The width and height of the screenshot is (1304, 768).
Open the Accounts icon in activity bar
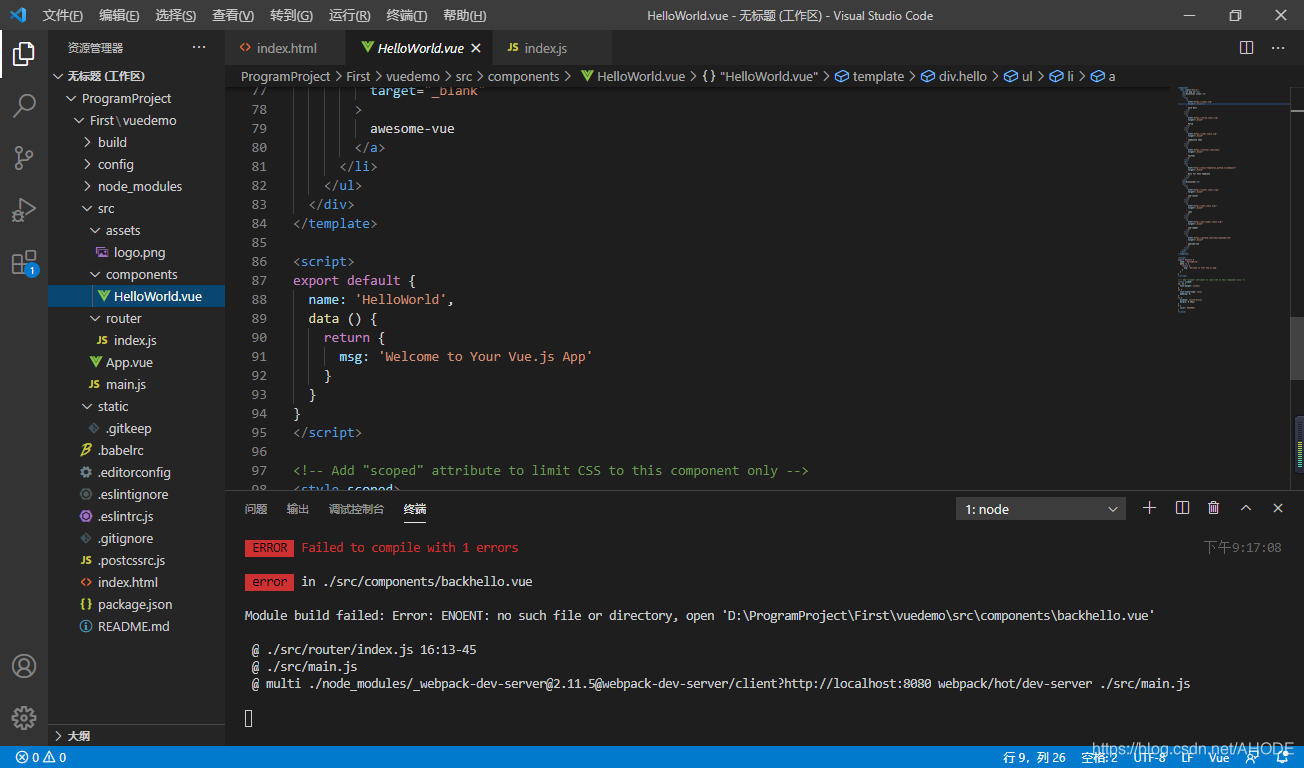[24, 666]
